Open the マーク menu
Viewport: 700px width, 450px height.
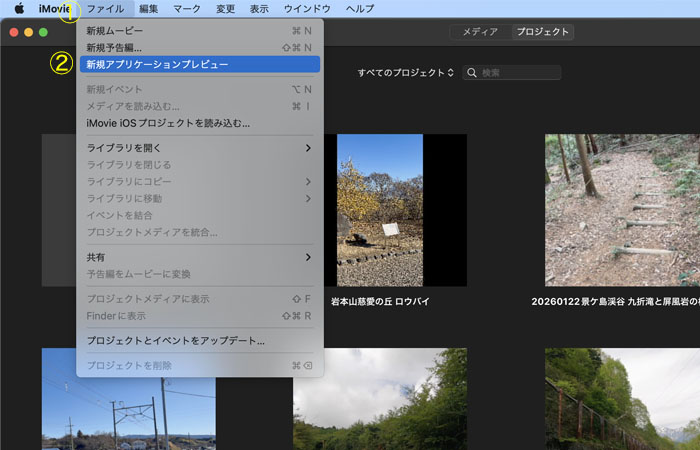pos(187,8)
